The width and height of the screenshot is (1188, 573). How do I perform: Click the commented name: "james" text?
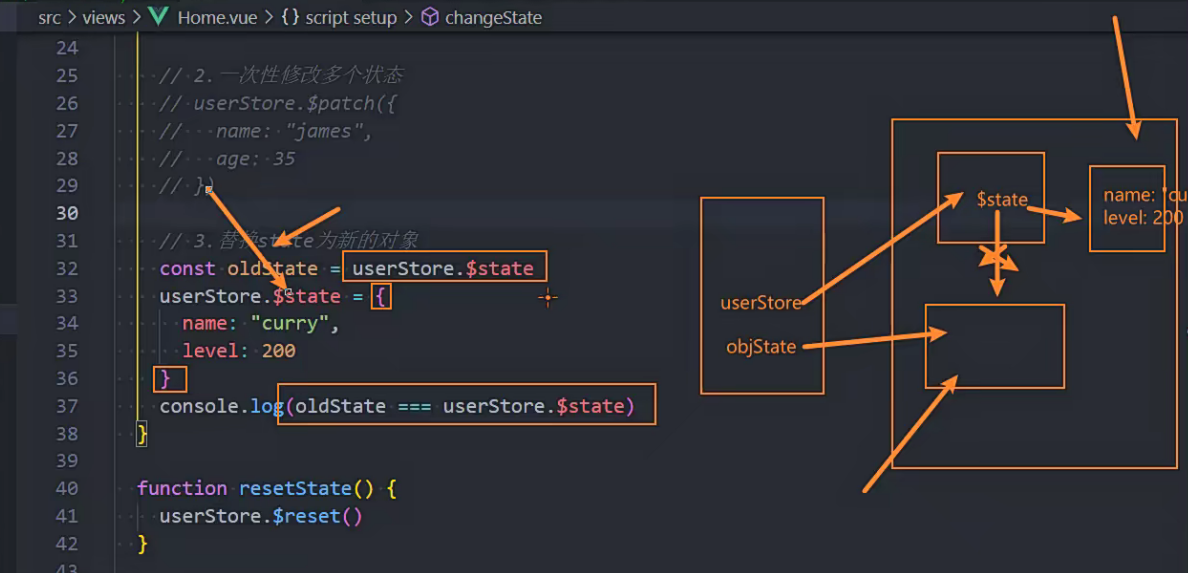295,132
